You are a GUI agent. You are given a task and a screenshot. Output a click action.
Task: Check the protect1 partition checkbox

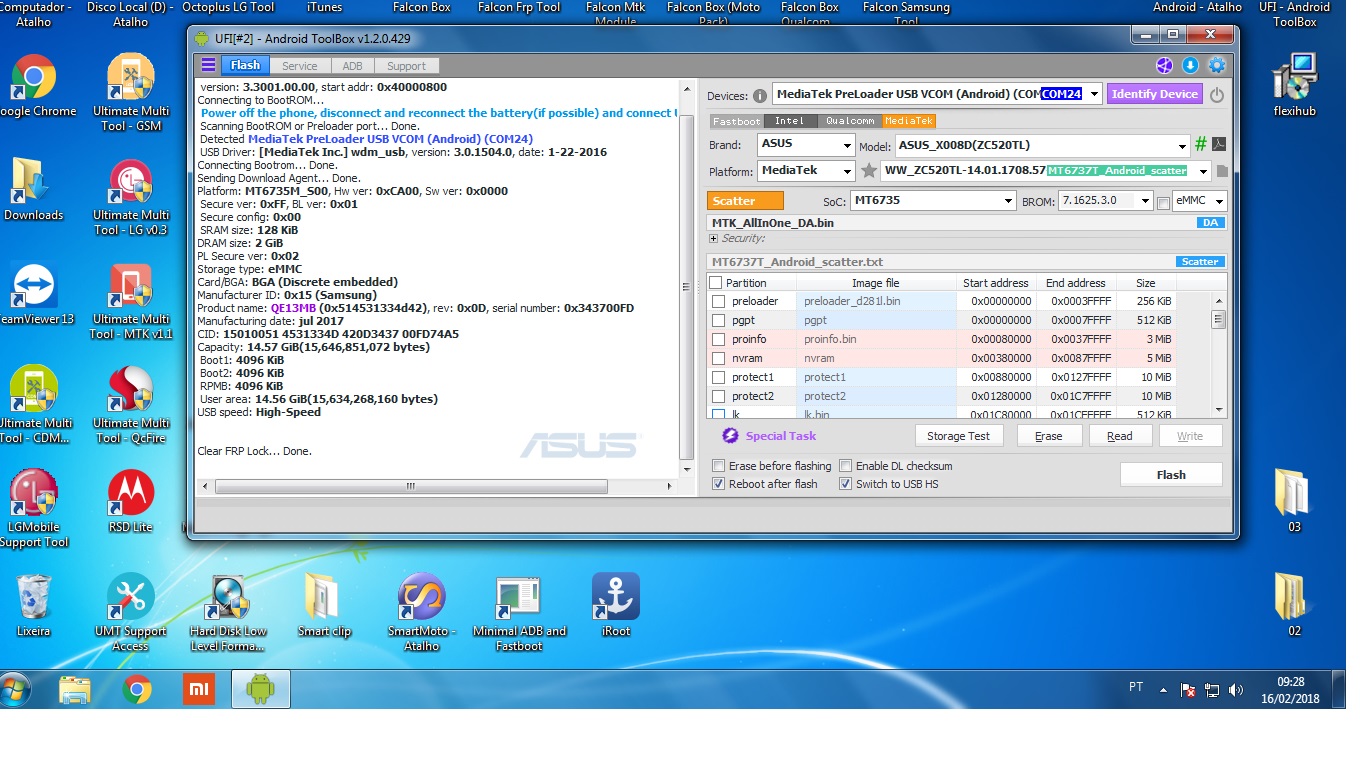pyautogui.click(x=718, y=377)
